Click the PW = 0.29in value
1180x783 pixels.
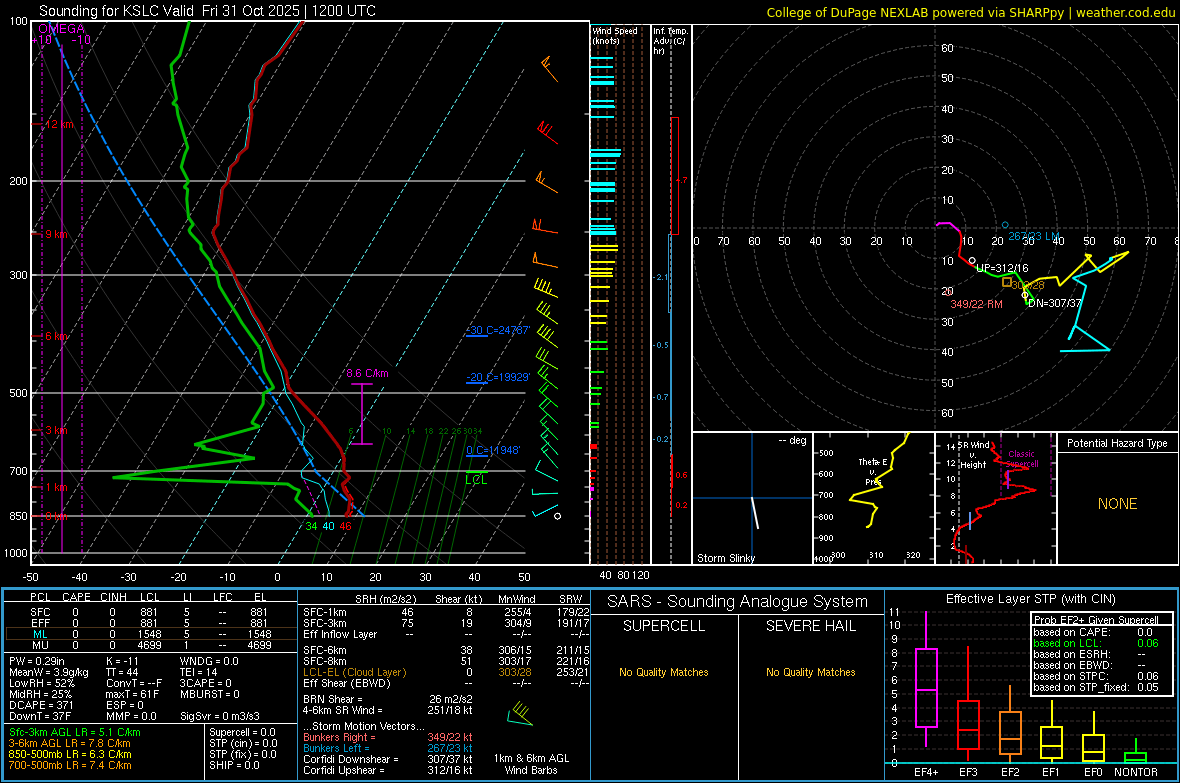(x=36, y=661)
